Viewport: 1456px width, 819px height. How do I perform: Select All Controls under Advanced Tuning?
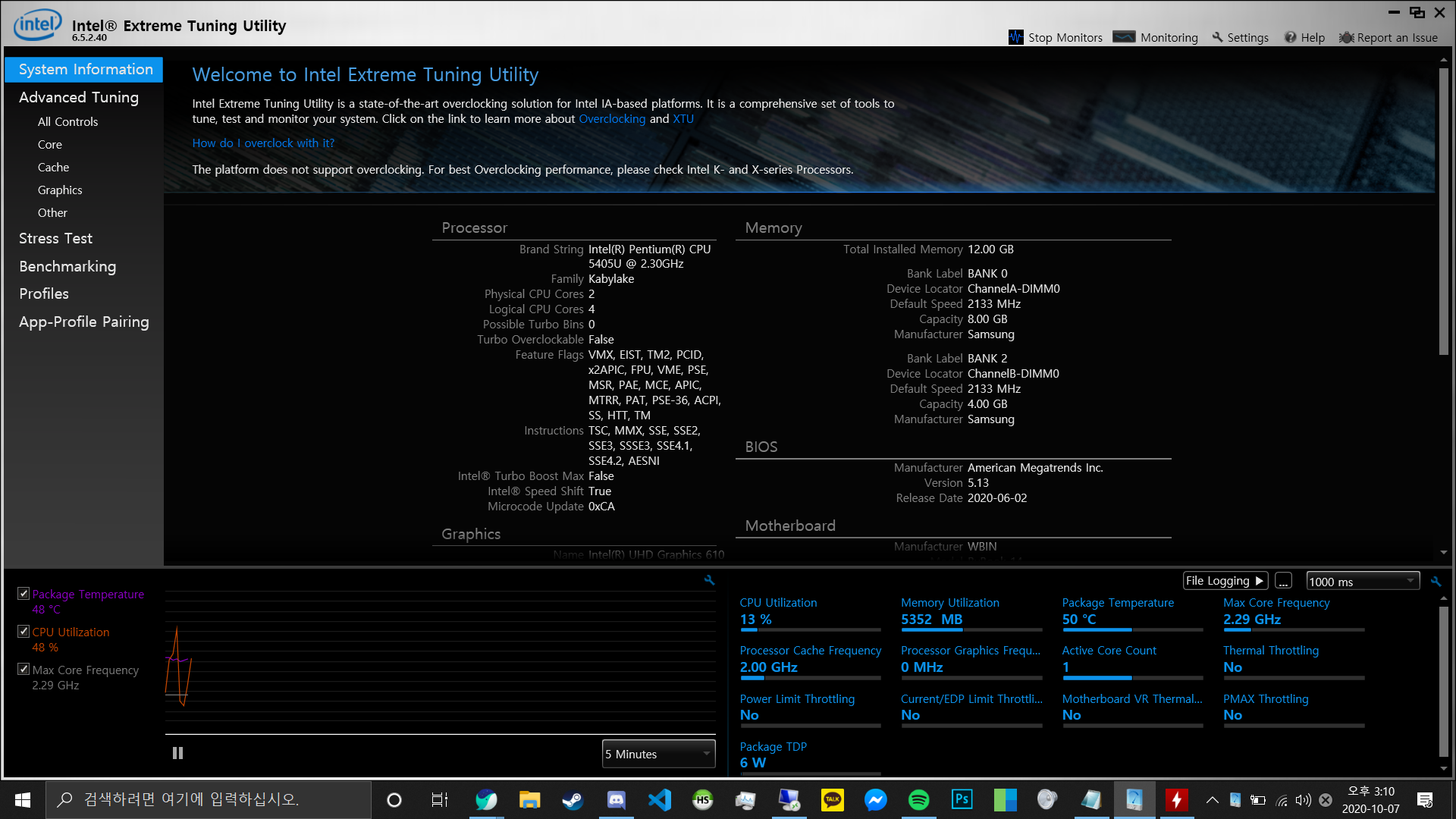click(67, 121)
